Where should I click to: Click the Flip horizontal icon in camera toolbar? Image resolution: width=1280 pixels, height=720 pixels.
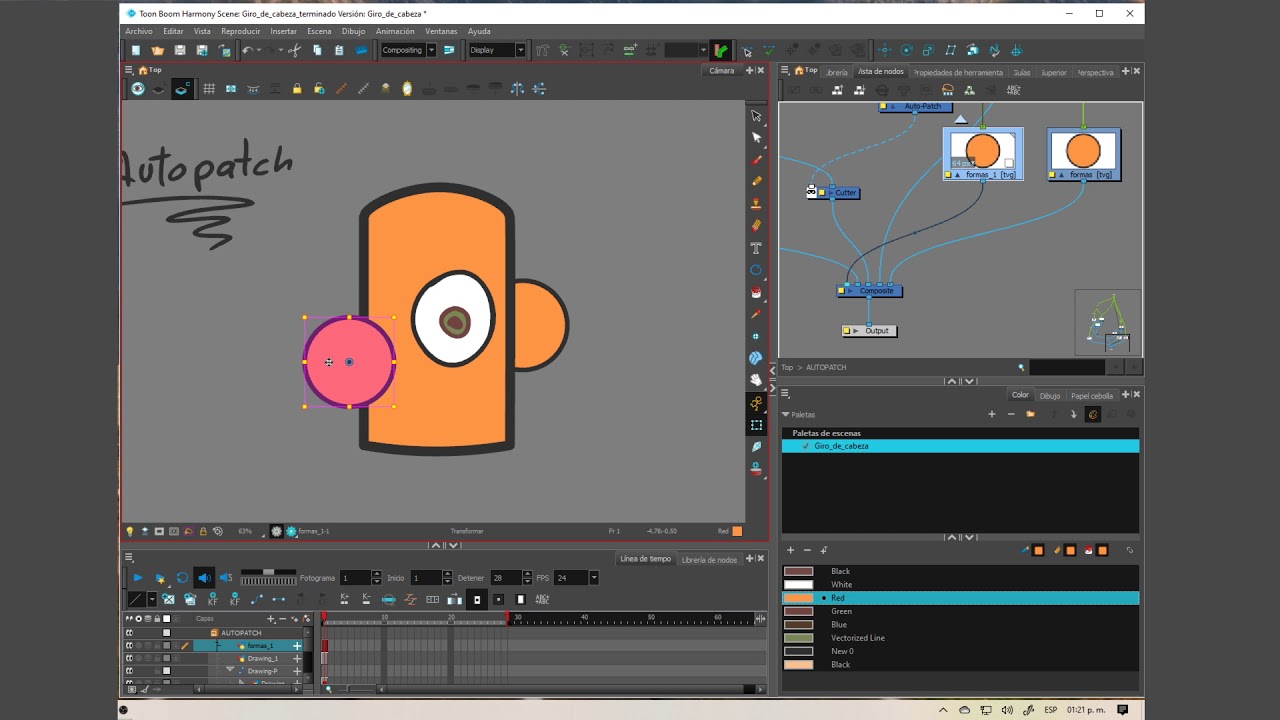click(x=517, y=89)
